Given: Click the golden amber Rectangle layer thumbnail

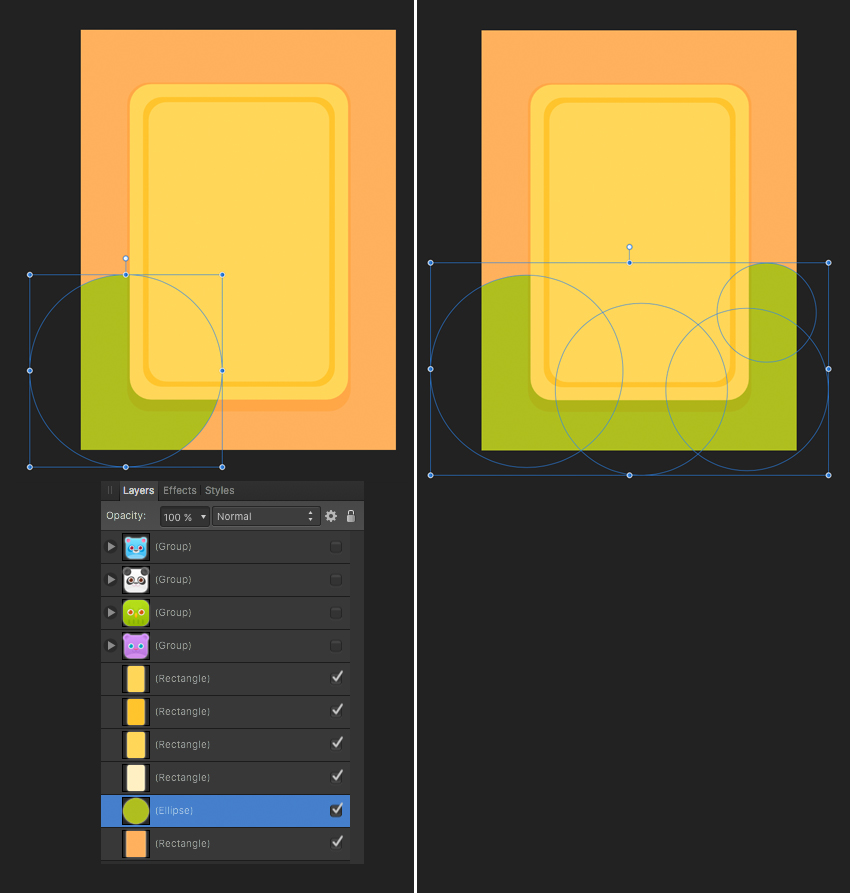Looking at the screenshot, I should [136, 712].
